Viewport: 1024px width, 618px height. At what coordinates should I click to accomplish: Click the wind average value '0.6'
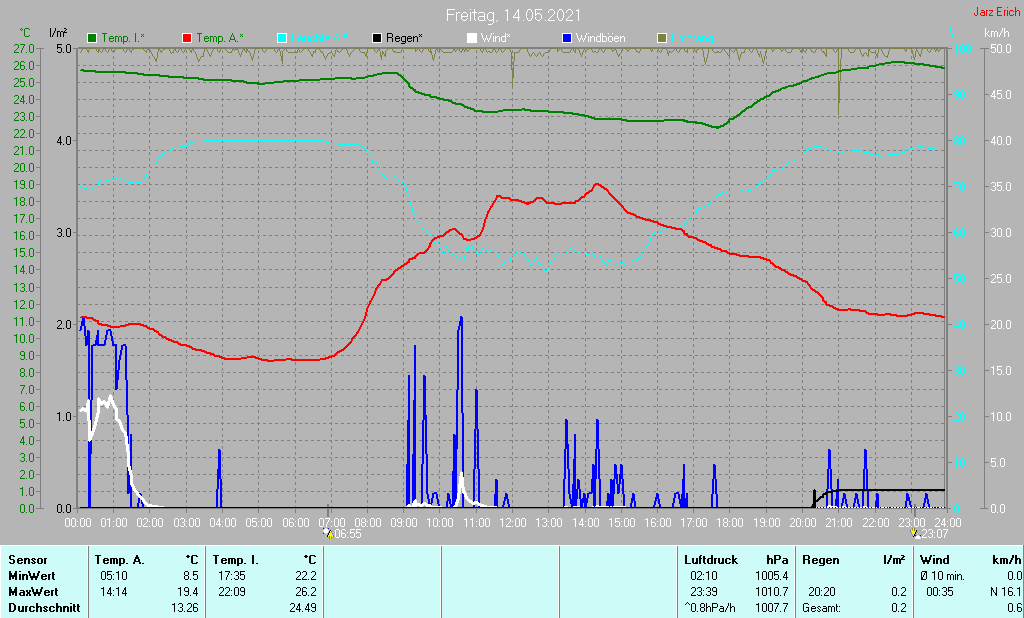[1014, 608]
